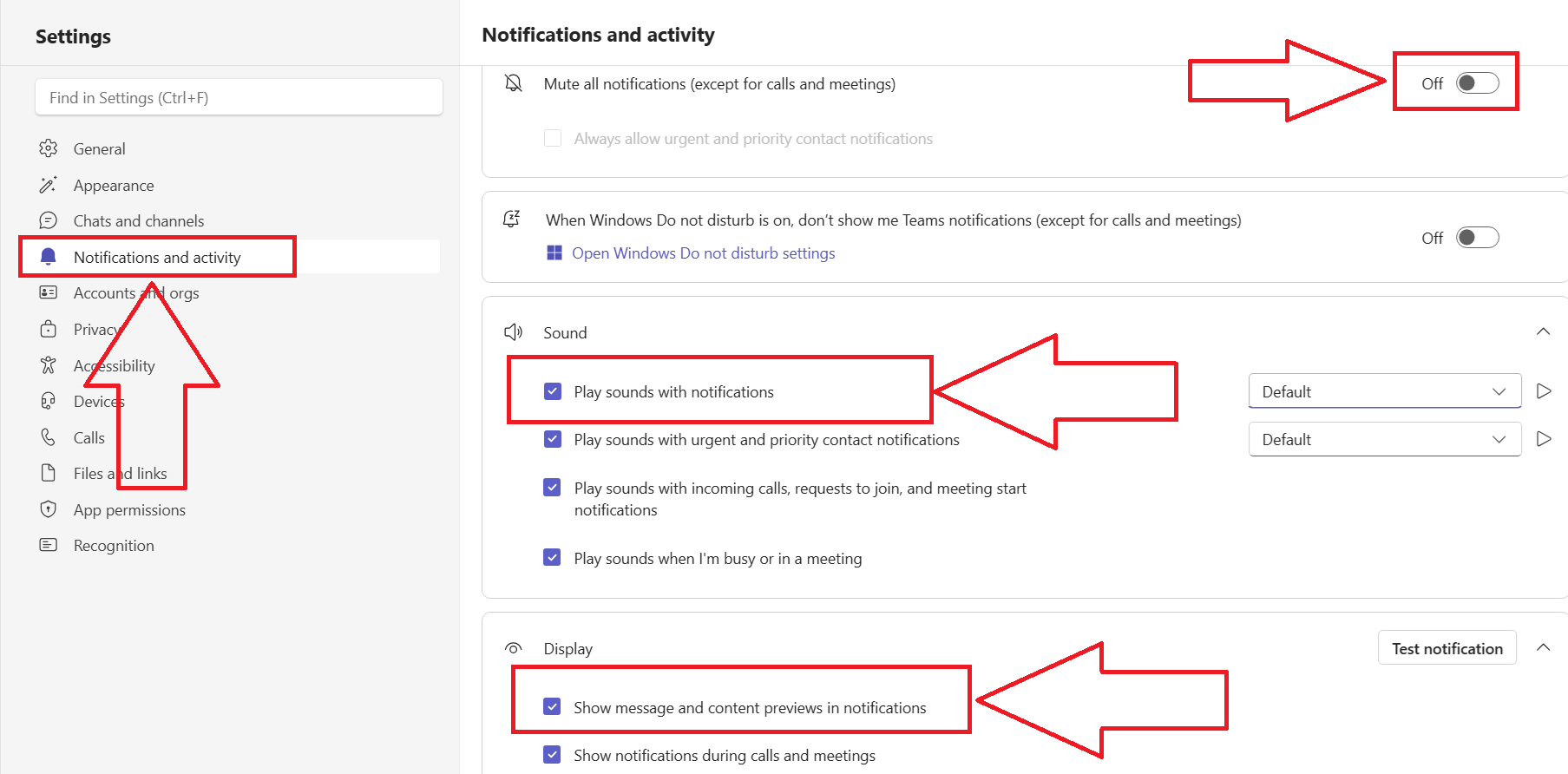The width and height of the screenshot is (1568, 774).
Task: Uncheck Play sounds when I'm busy checkbox
Action: (553, 558)
